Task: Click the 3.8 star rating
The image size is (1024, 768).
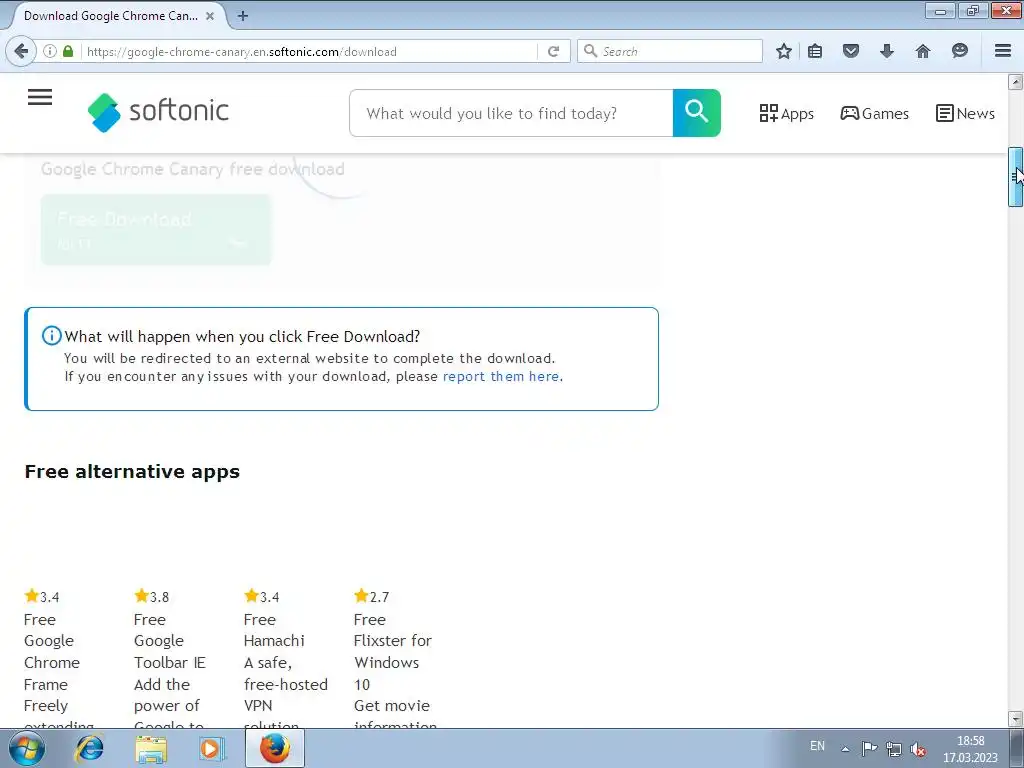Action: click(152, 596)
